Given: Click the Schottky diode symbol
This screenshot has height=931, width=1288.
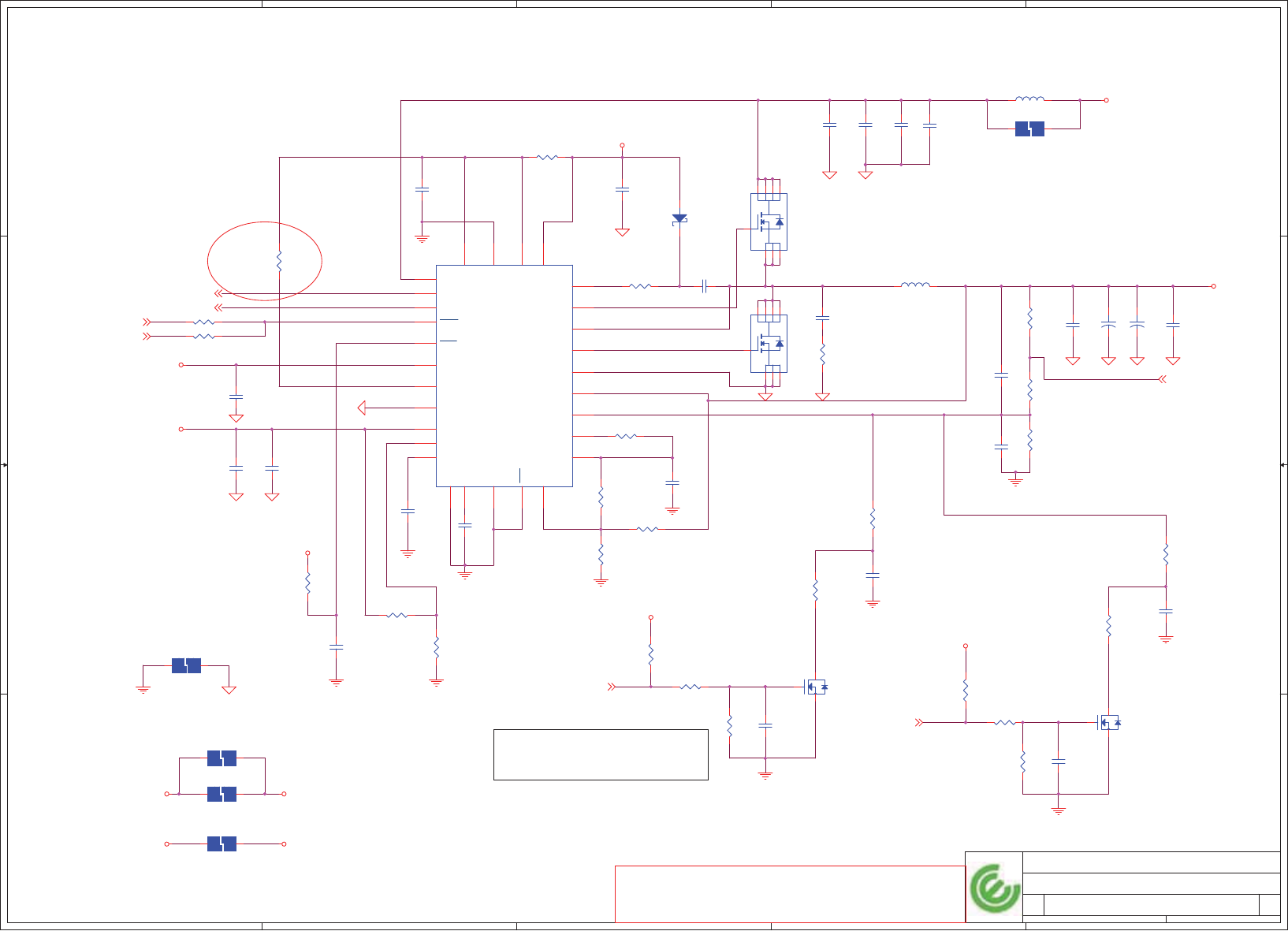Looking at the screenshot, I should pyautogui.click(x=679, y=219).
